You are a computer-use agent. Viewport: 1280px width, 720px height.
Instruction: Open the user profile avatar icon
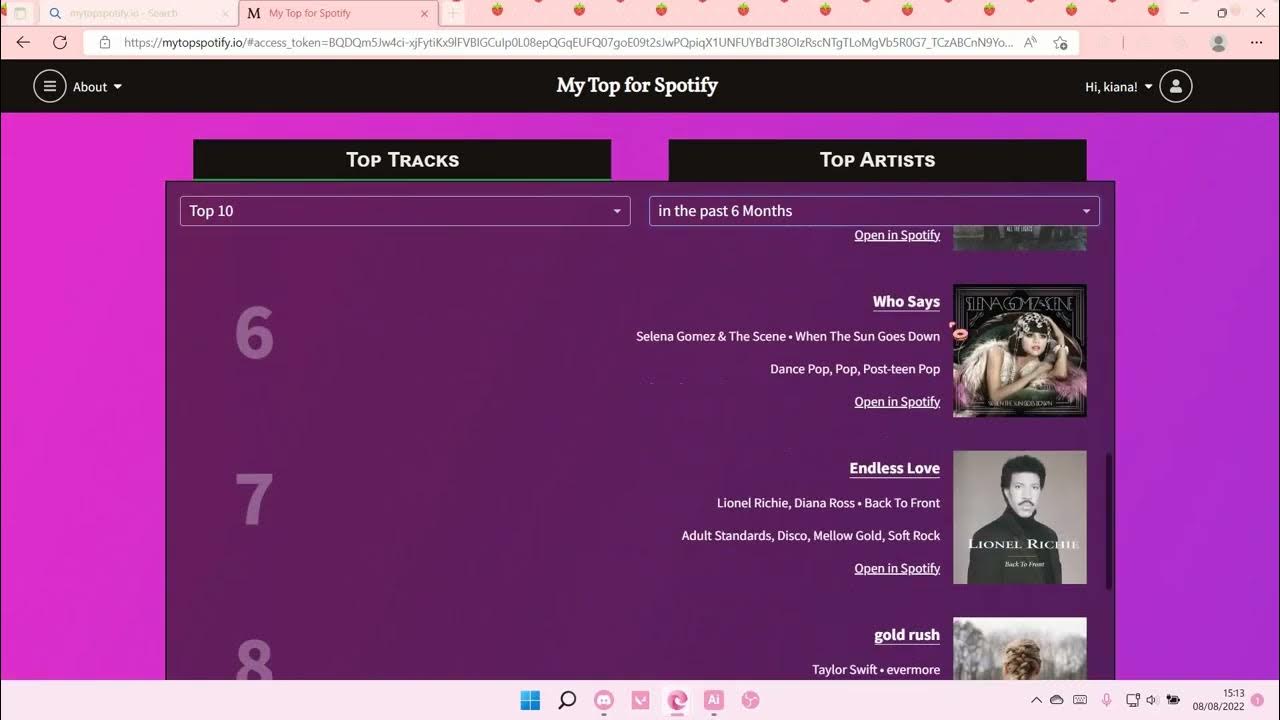pos(1176,86)
